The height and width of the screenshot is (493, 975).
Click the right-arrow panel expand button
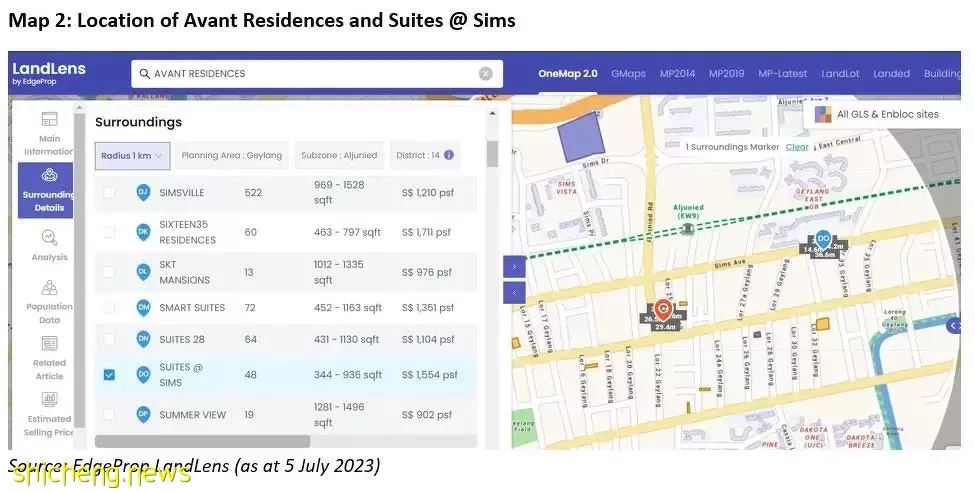tap(514, 266)
